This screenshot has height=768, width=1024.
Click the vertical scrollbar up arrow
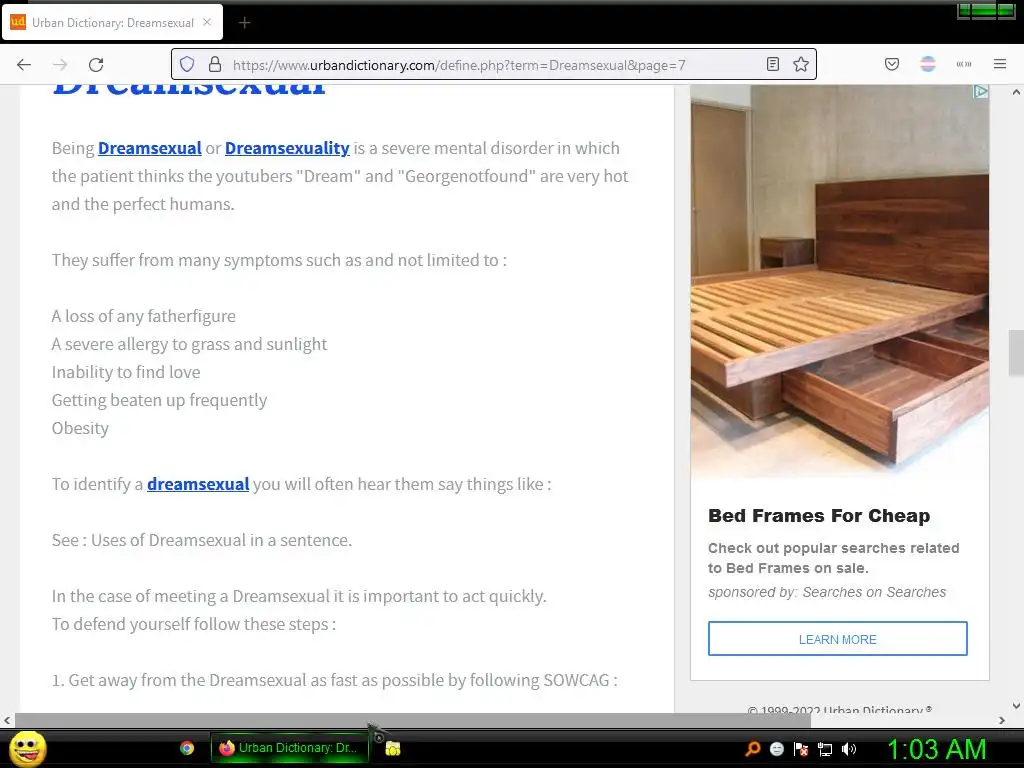click(x=1016, y=93)
